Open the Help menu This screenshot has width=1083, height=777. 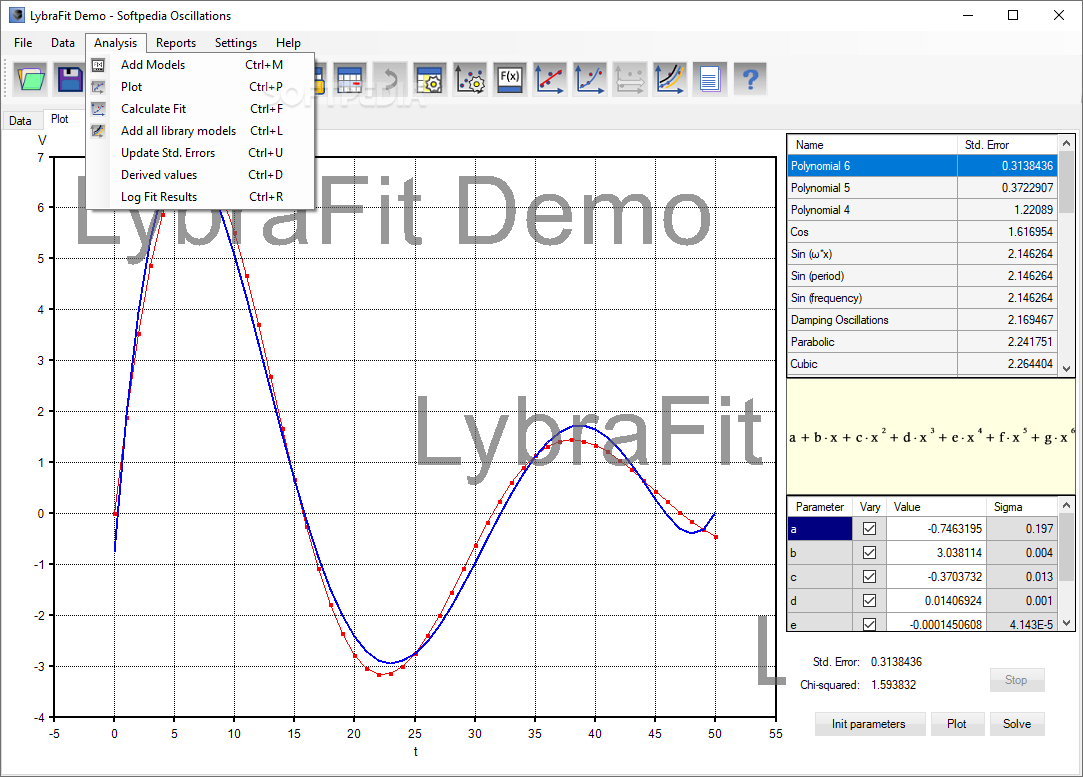288,43
